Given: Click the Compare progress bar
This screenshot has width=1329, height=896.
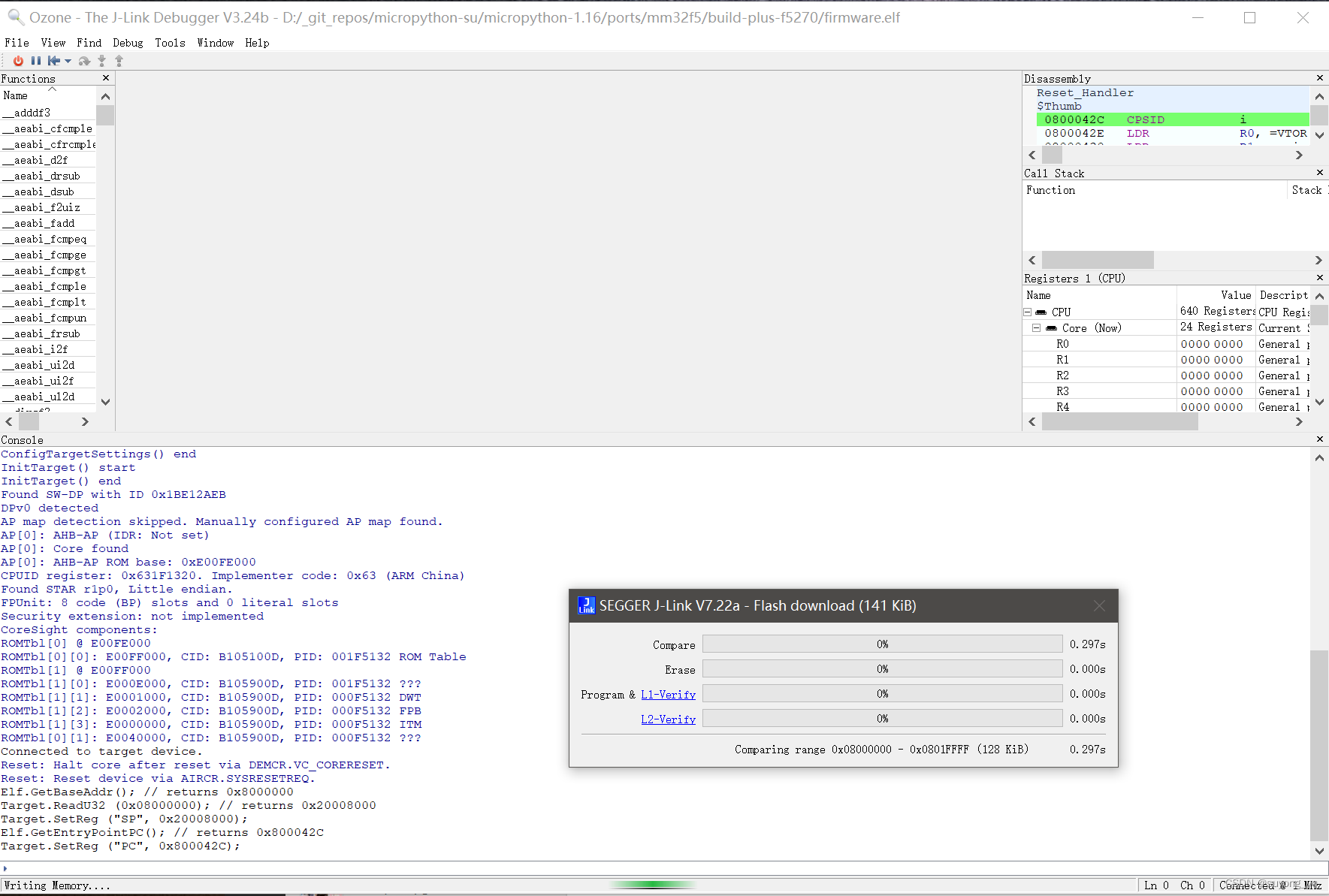Looking at the screenshot, I should coord(882,644).
